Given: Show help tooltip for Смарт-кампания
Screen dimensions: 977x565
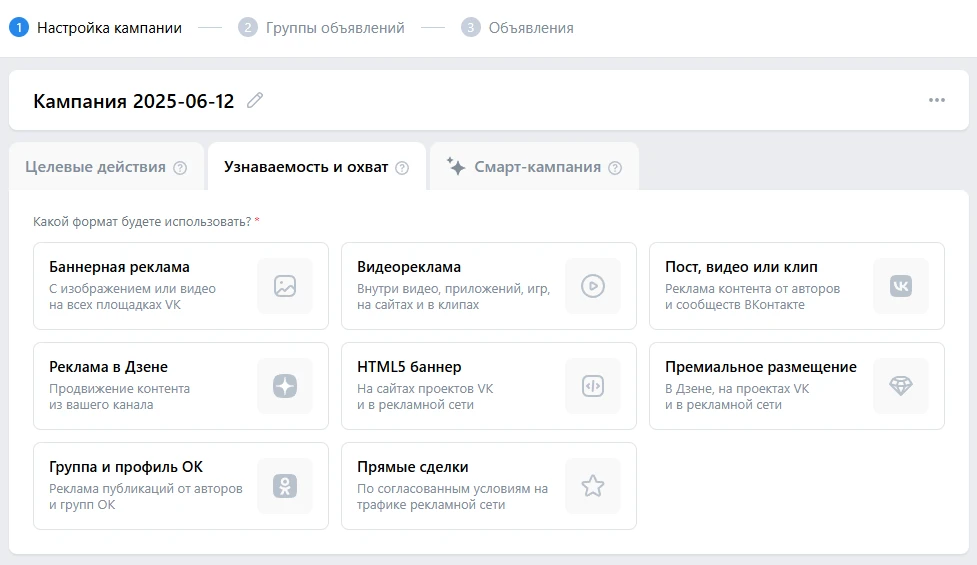Looking at the screenshot, I should tap(615, 168).
